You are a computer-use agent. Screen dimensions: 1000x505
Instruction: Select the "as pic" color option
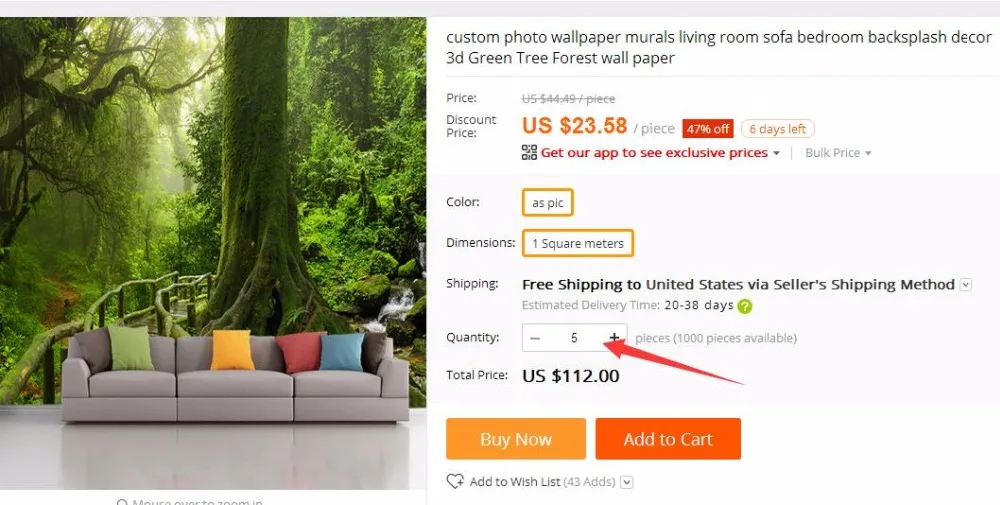(548, 203)
